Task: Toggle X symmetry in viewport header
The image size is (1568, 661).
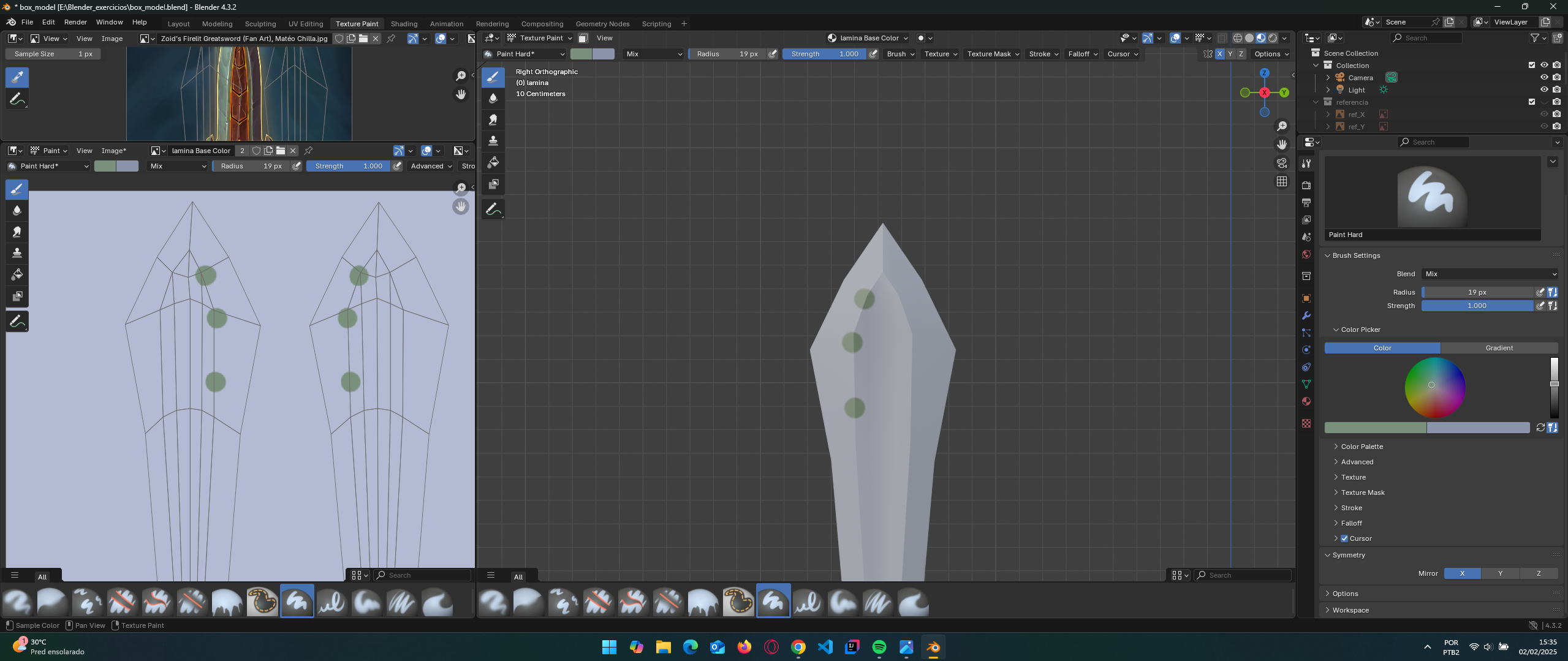Action: [1219, 54]
